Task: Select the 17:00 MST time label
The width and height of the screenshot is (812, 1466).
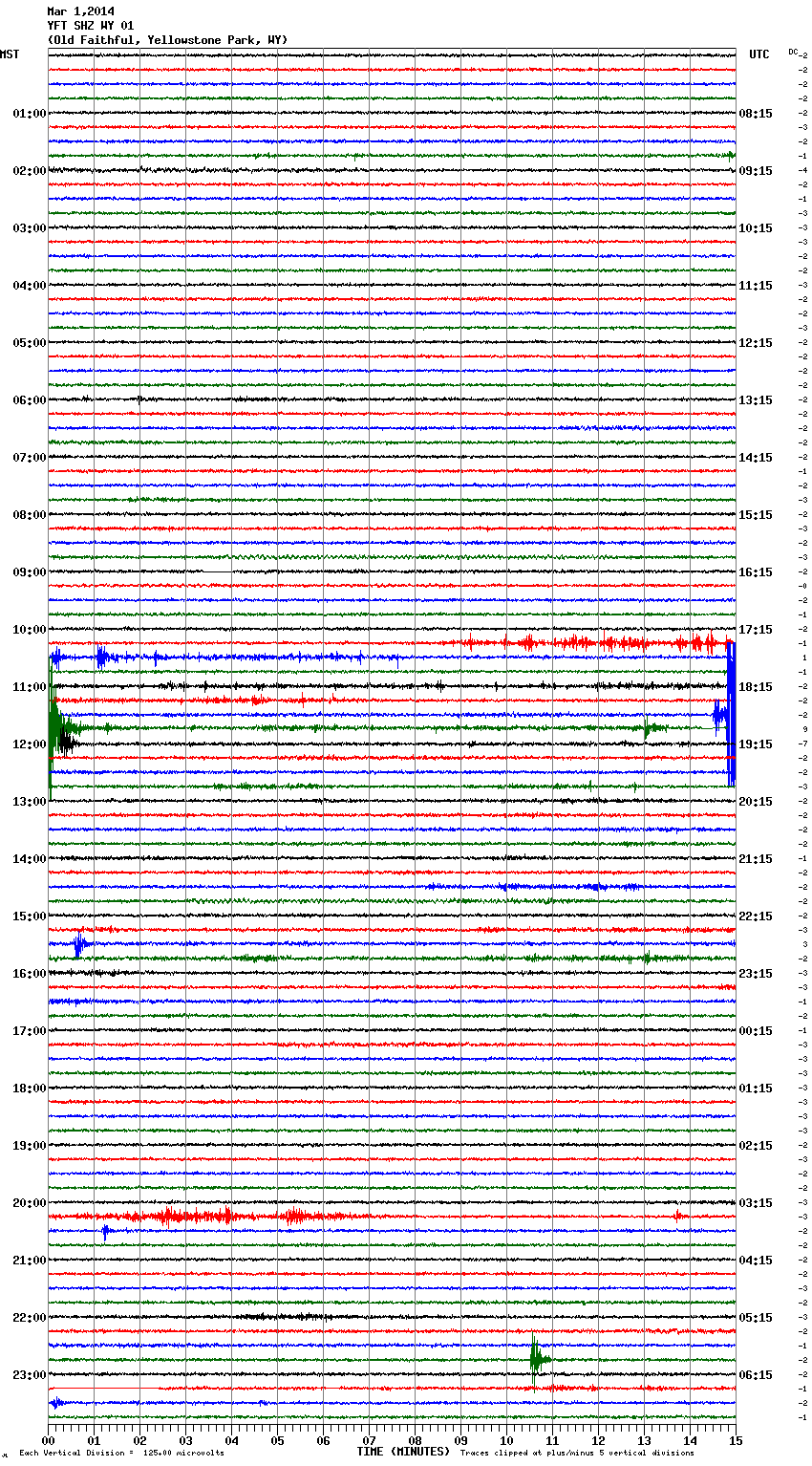Action: coord(30,1031)
